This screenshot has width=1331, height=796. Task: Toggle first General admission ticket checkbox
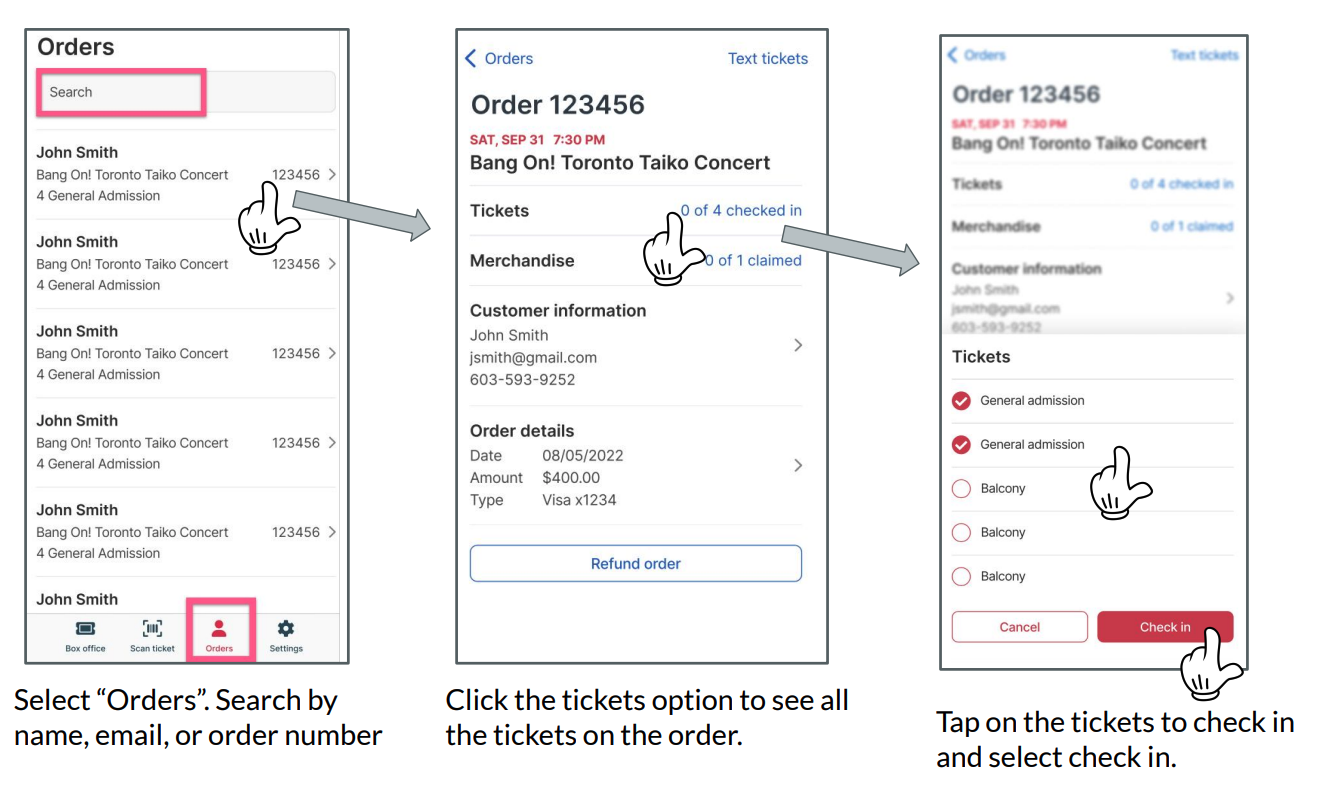[x=961, y=401]
